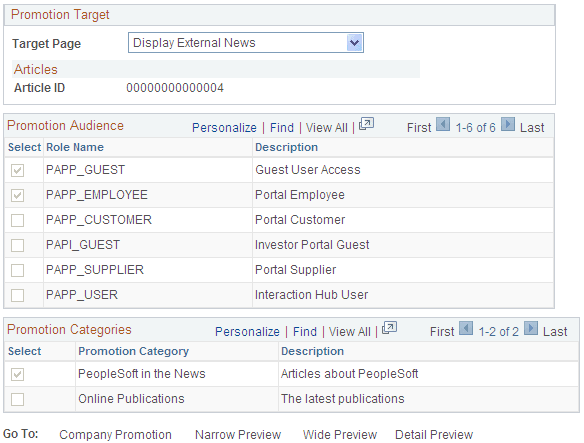Click Portal Customer description

300,220
